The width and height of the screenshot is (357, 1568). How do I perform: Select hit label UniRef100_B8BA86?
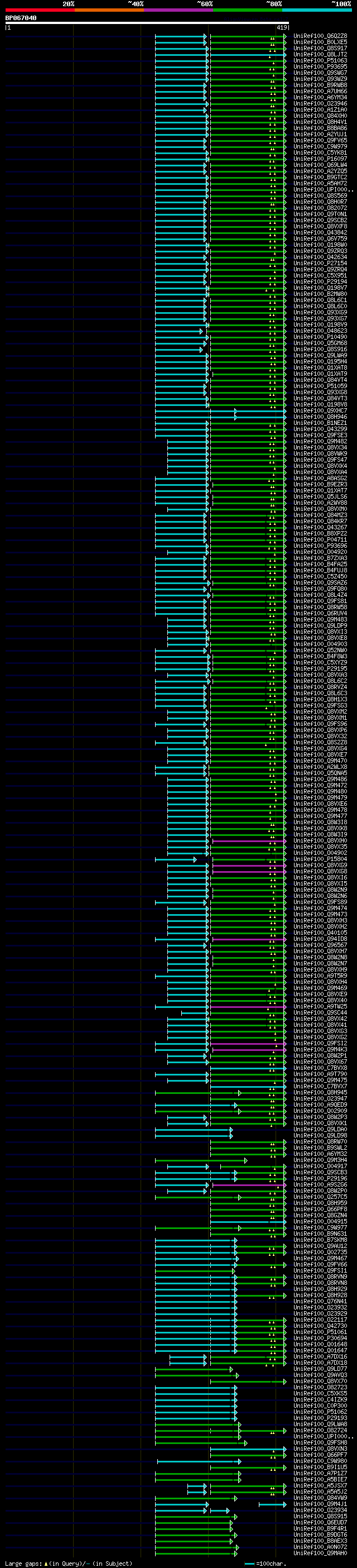(x=321, y=128)
